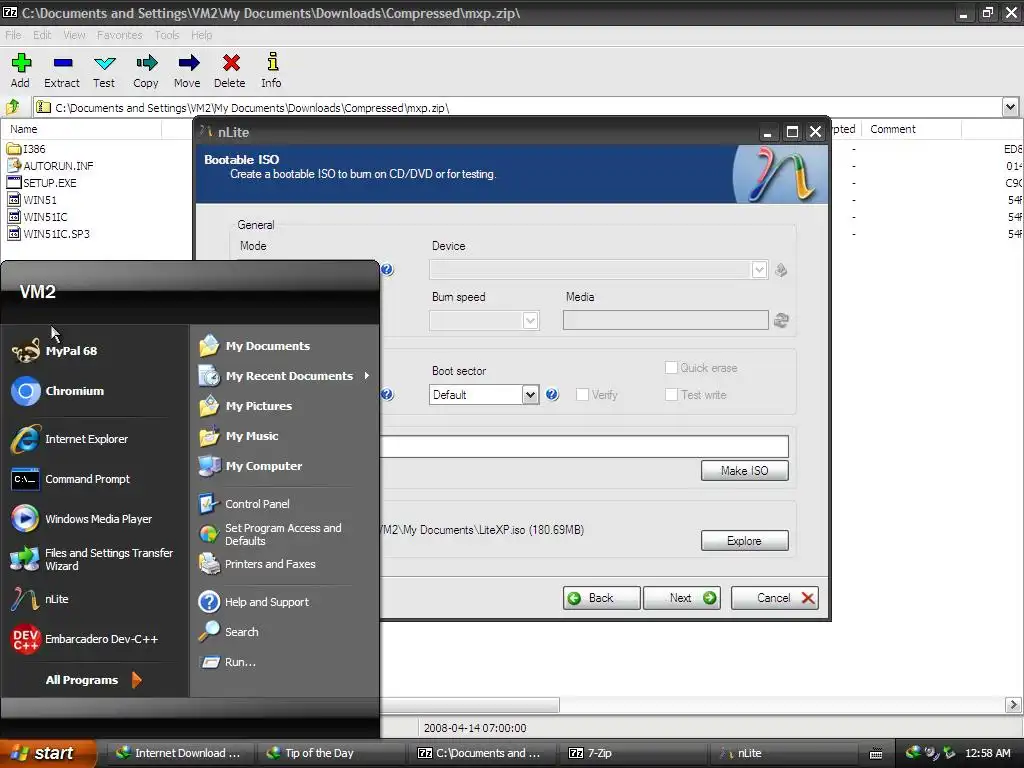Open the Edit menu in 7-Zip

pyautogui.click(x=42, y=35)
